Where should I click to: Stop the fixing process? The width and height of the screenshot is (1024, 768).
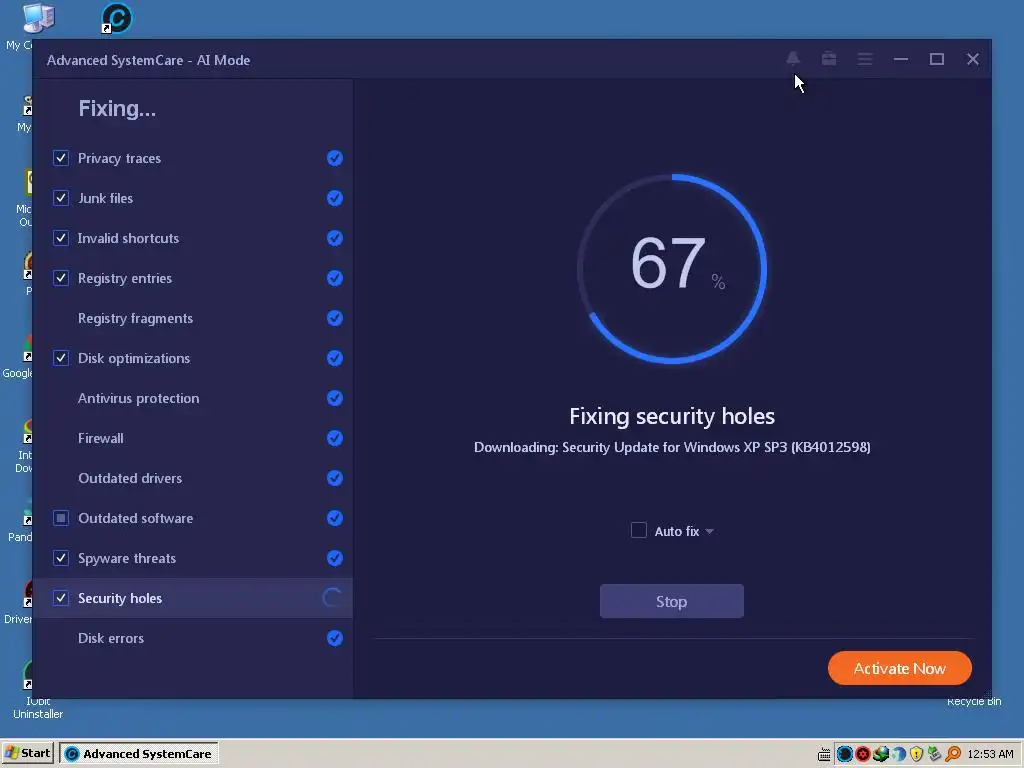pos(671,601)
